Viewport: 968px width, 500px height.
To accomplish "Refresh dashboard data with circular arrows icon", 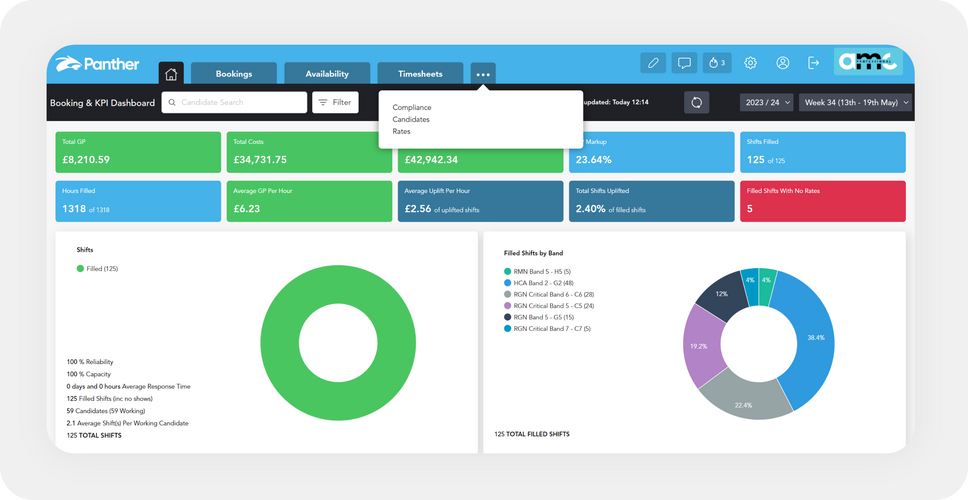I will [x=696, y=102].
